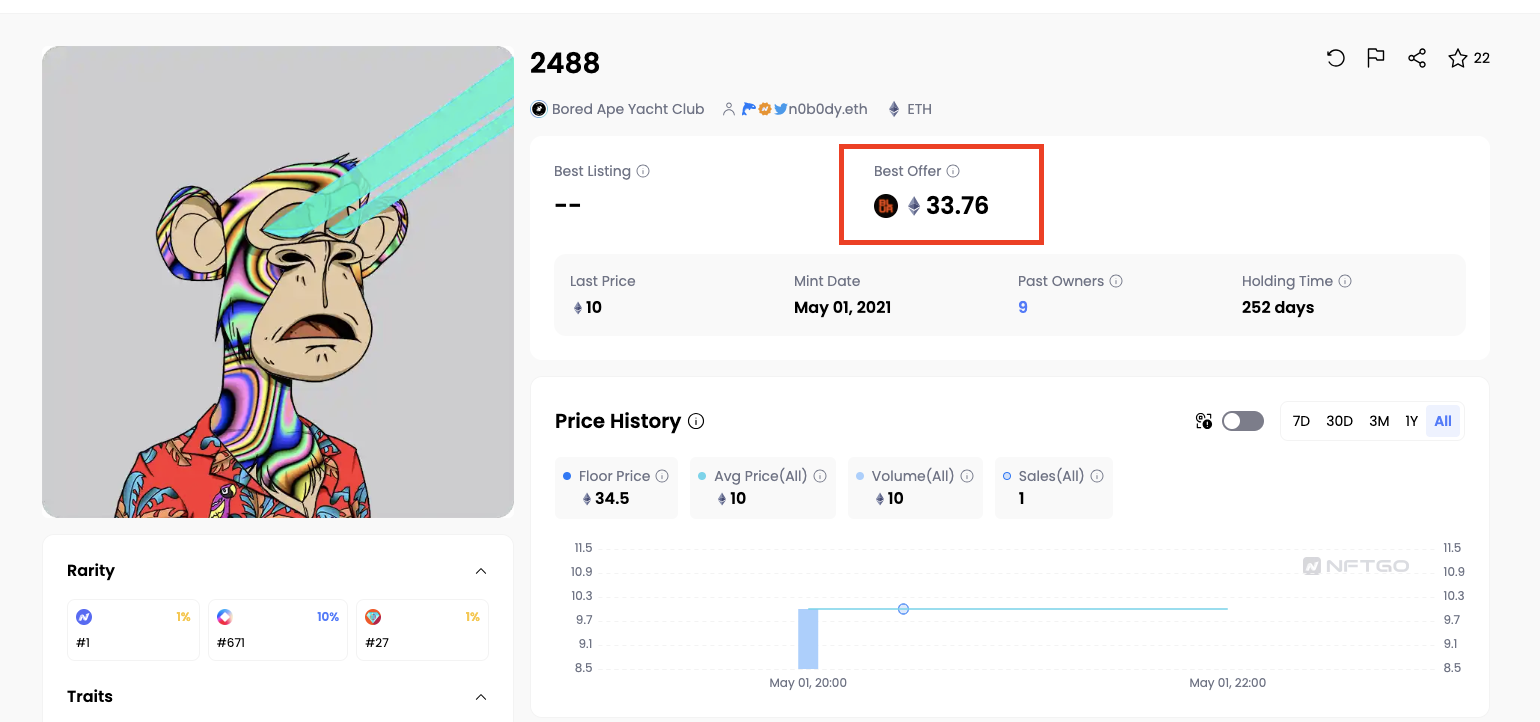Click the favorites count 22

tap(1482, 58)
